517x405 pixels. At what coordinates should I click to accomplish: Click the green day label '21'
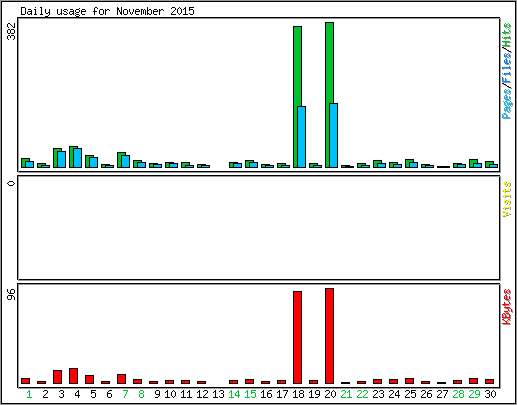coord(346,394)
